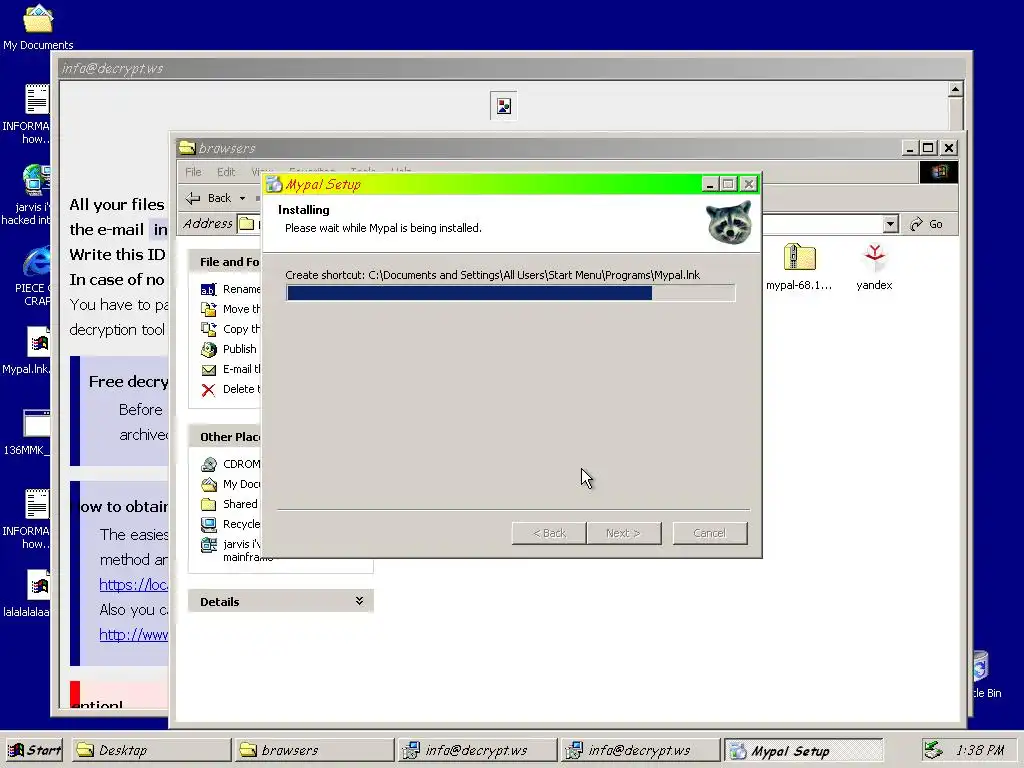Select the 136MMK desktop icon
The image size is (1024, 768).
(37, 423)
